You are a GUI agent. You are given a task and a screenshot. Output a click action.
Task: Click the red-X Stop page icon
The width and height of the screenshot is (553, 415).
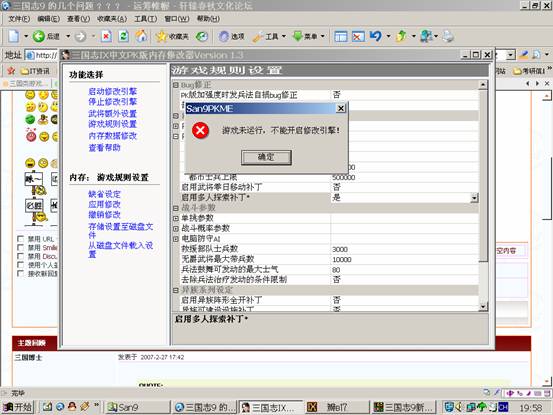(x=106, y=36)
